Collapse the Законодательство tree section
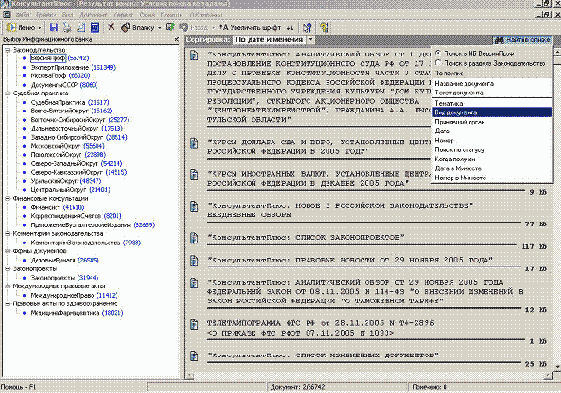This screenshot has height=393, width=561. coord(8,50)
